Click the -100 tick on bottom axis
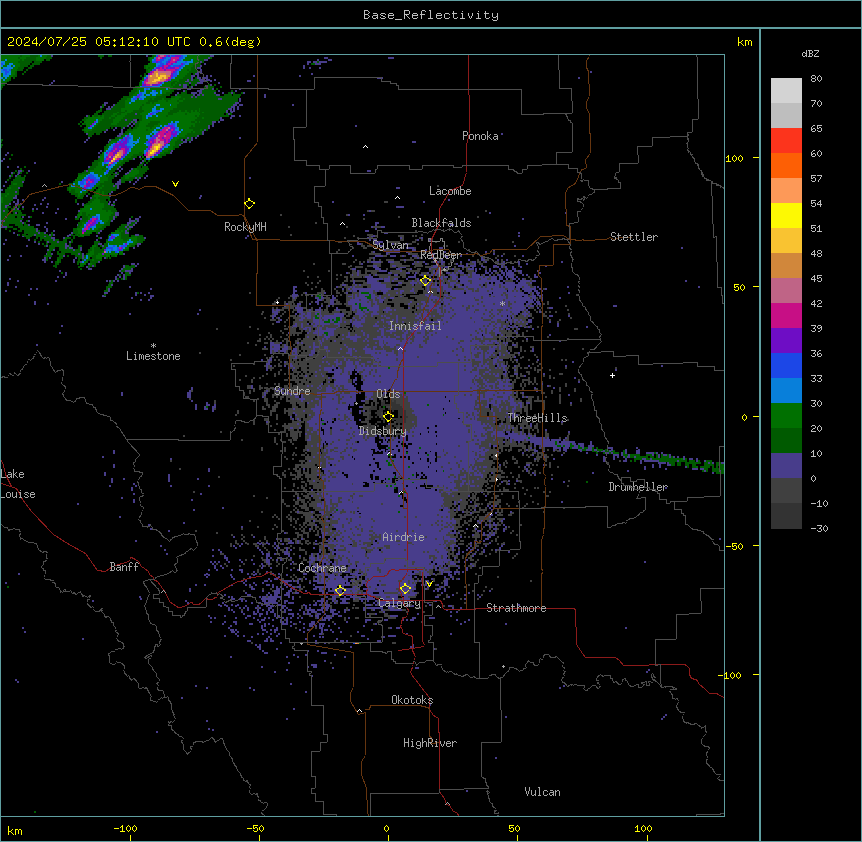 [125, 828]
